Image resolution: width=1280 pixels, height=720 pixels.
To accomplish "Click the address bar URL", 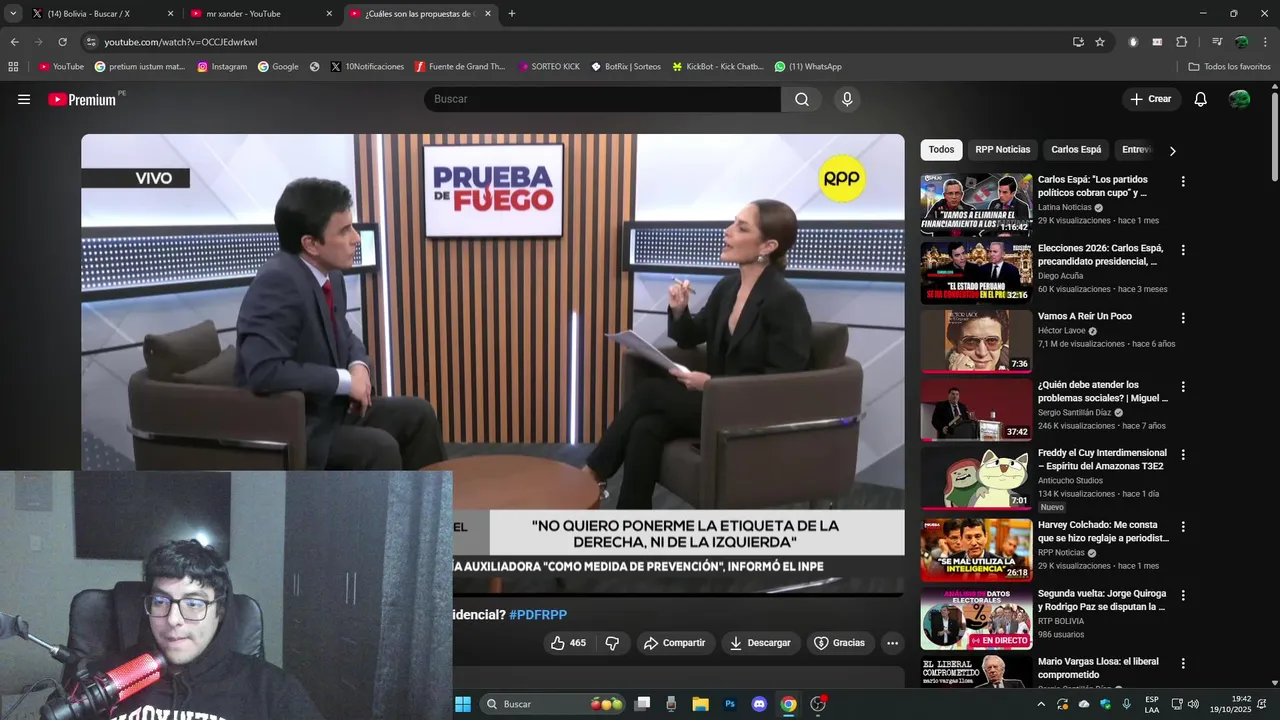I will click(x=181, y=42).
